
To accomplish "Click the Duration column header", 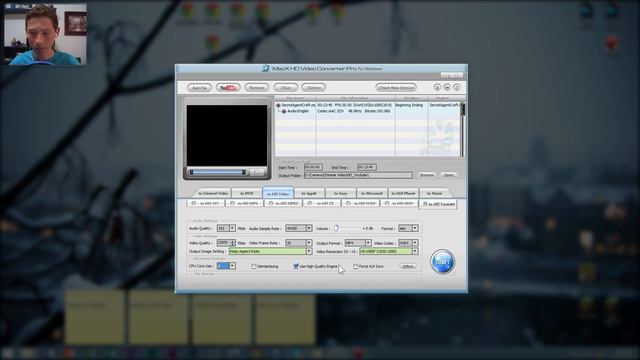I will point(411,98).
